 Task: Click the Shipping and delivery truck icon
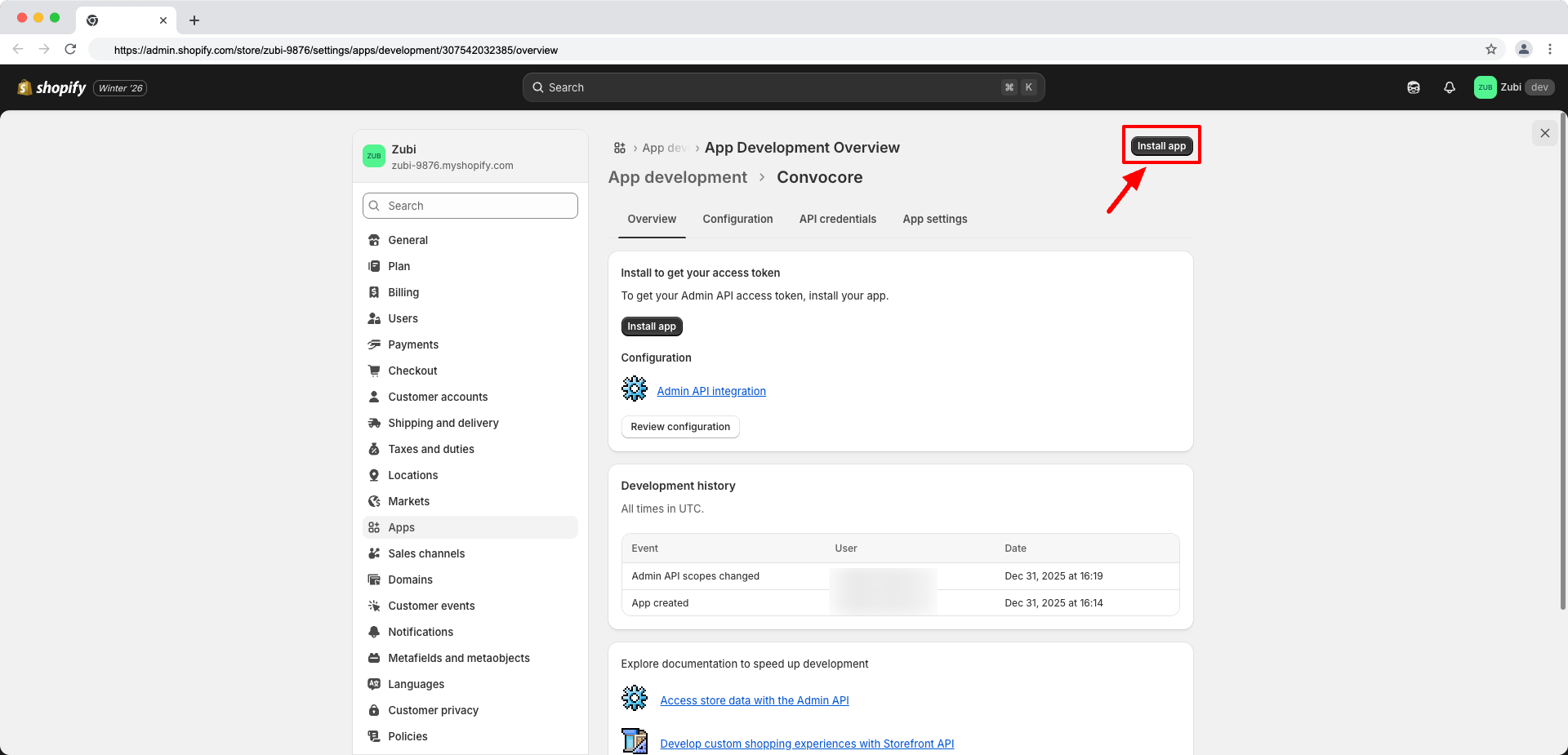pos(374,423)
